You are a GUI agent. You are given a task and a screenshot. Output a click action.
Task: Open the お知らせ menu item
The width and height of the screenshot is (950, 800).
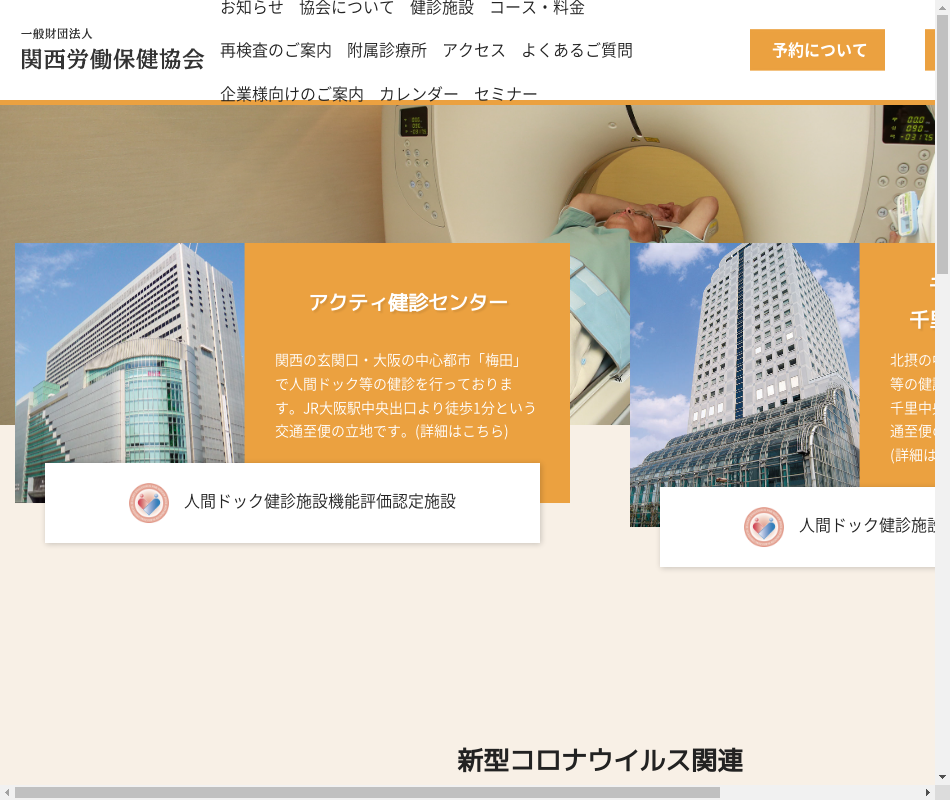[x=252, y=8]
